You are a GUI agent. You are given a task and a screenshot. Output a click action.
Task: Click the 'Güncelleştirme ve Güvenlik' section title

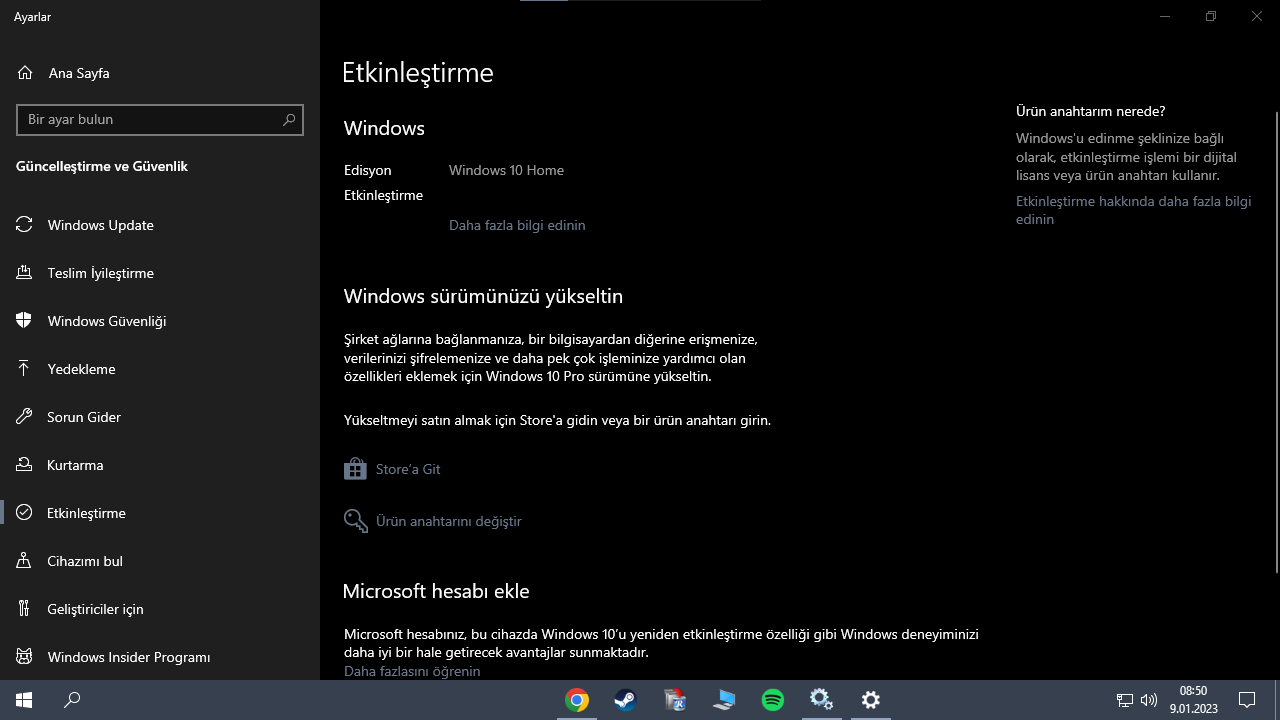pyautogui.click(x=102, y=166)
